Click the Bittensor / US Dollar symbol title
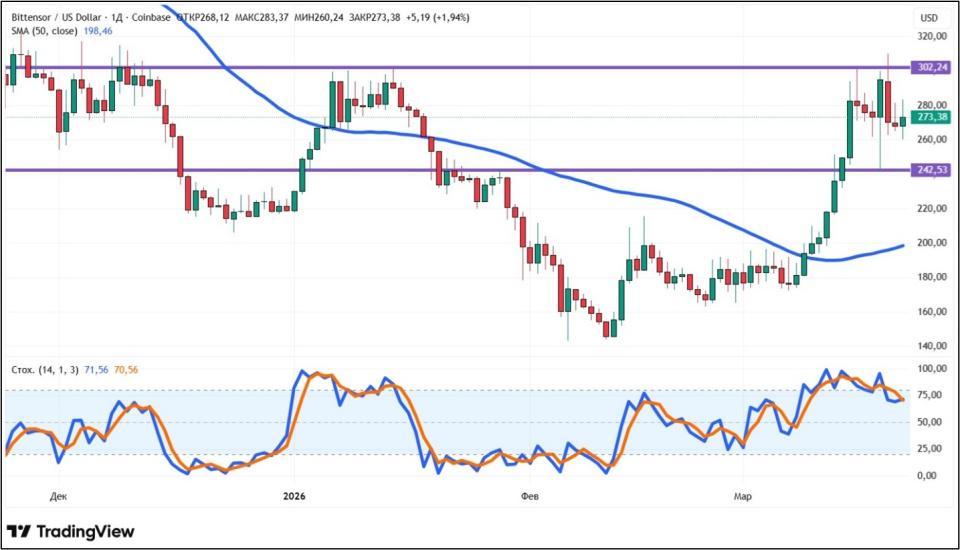The height and width of the screenshot is (550, 960). 57,18
